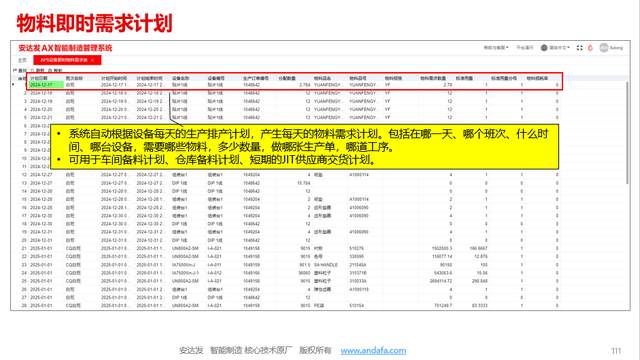The width and height of the screenshot is (640, 360).
Task: Click row number 12 in the grid
Action: 24,175
